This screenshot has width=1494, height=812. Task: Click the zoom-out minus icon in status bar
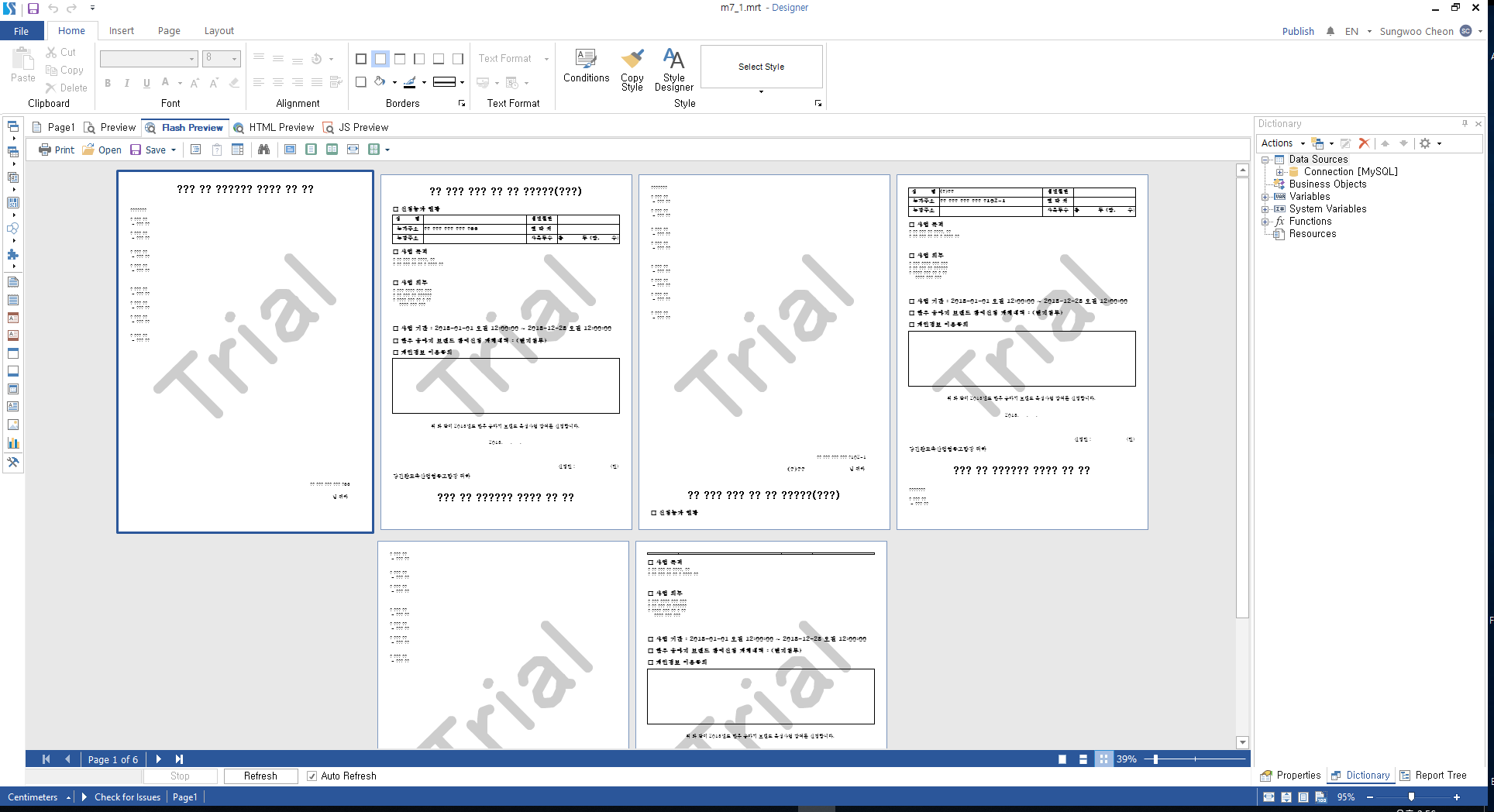pyautogui.click(x=1370, y=797)
